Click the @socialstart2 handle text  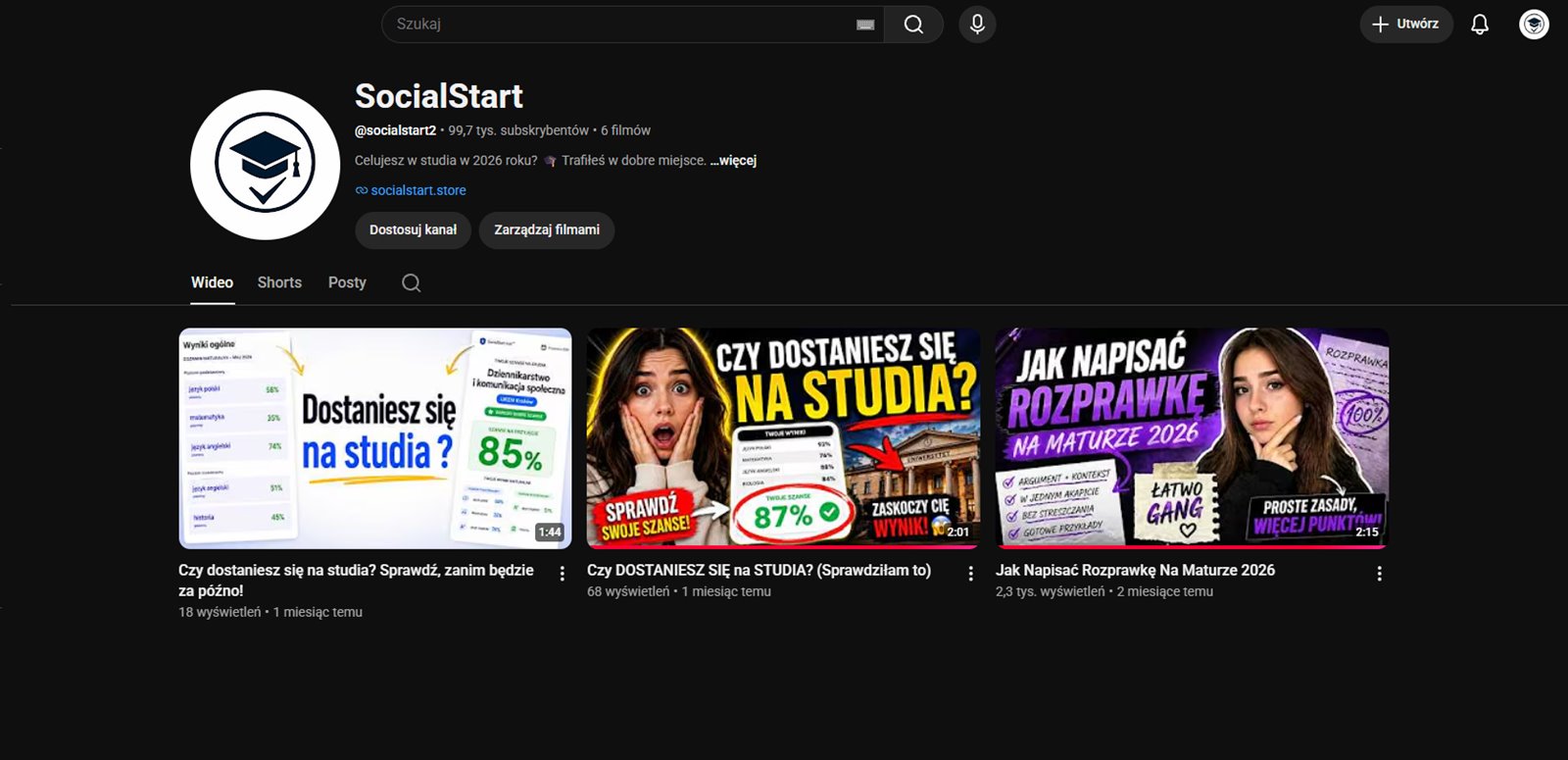pyautogui.click(x=395, y=130)
